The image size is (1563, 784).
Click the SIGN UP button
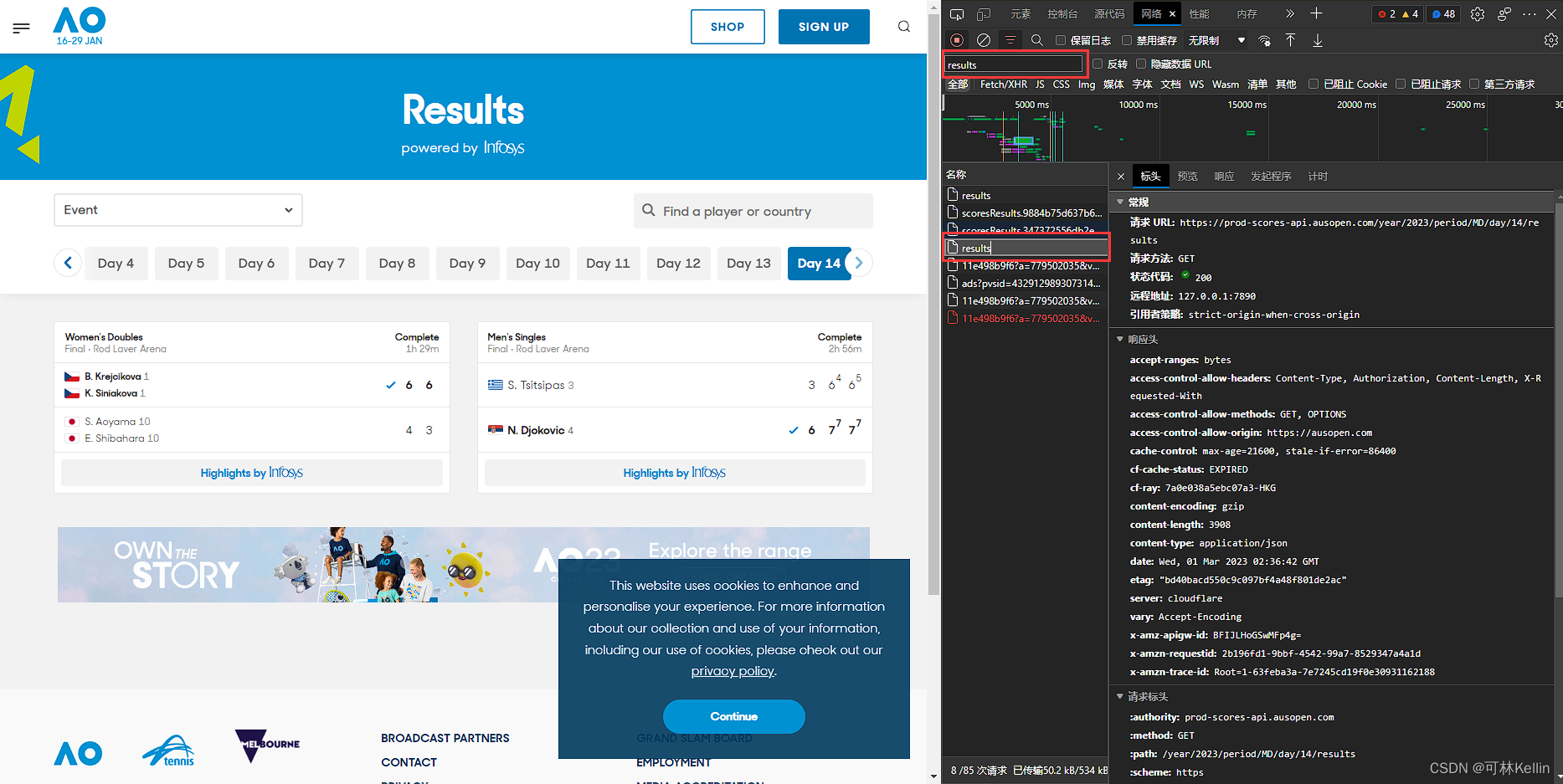(824, 27)
